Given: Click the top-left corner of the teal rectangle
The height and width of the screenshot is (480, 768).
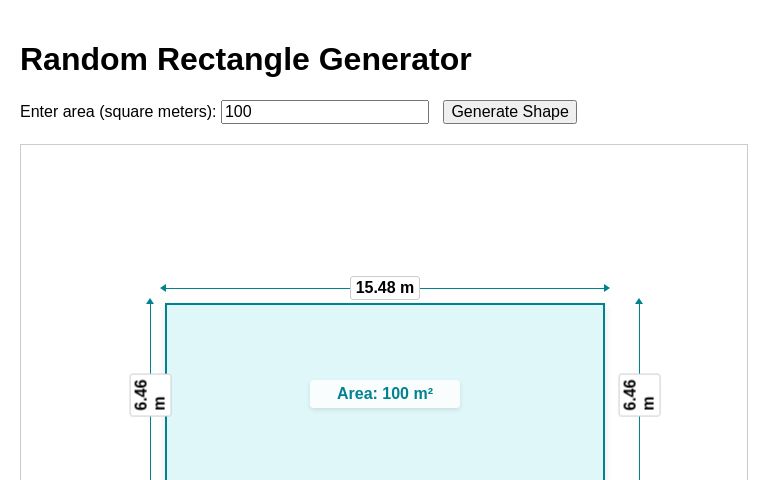Looking at the screenshot, I should [x=166, y=304].
